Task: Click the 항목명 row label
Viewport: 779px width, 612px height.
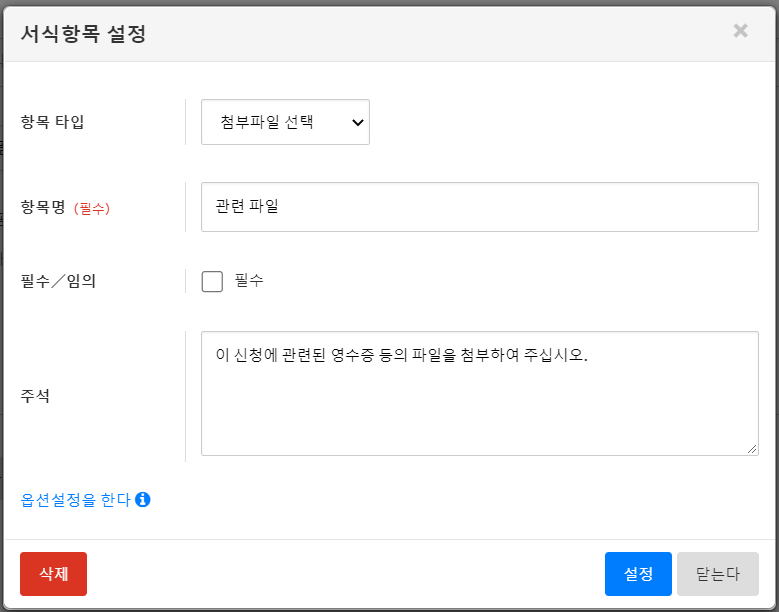Action: pos(43,207)
